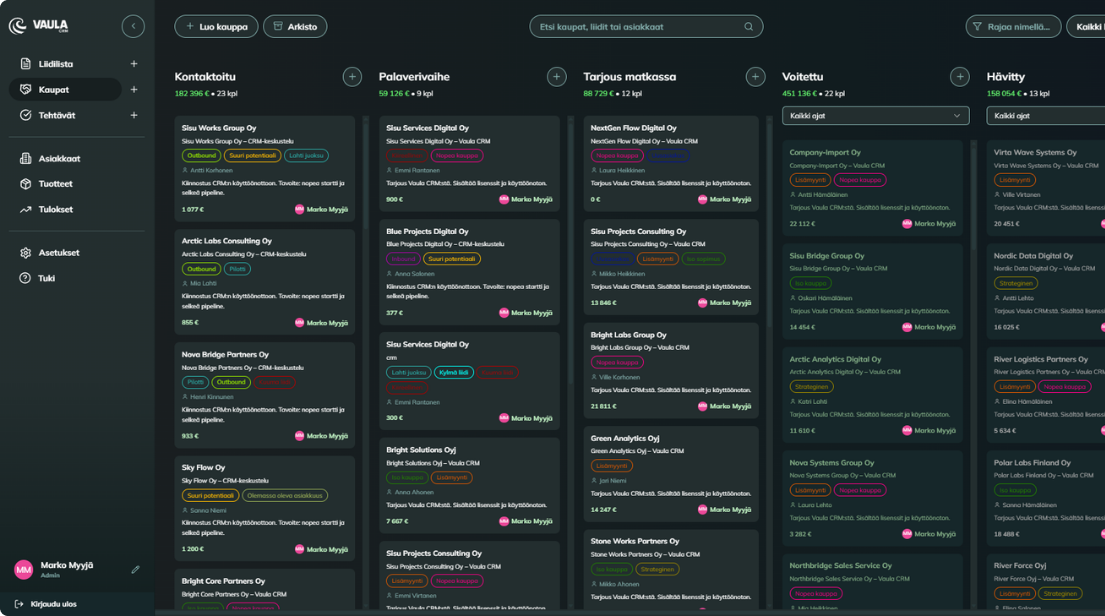Click the Marko Myyjä avatar in the Sky Flow card
The height and width of the screenshot is (616, 1105).
point(300,549)
